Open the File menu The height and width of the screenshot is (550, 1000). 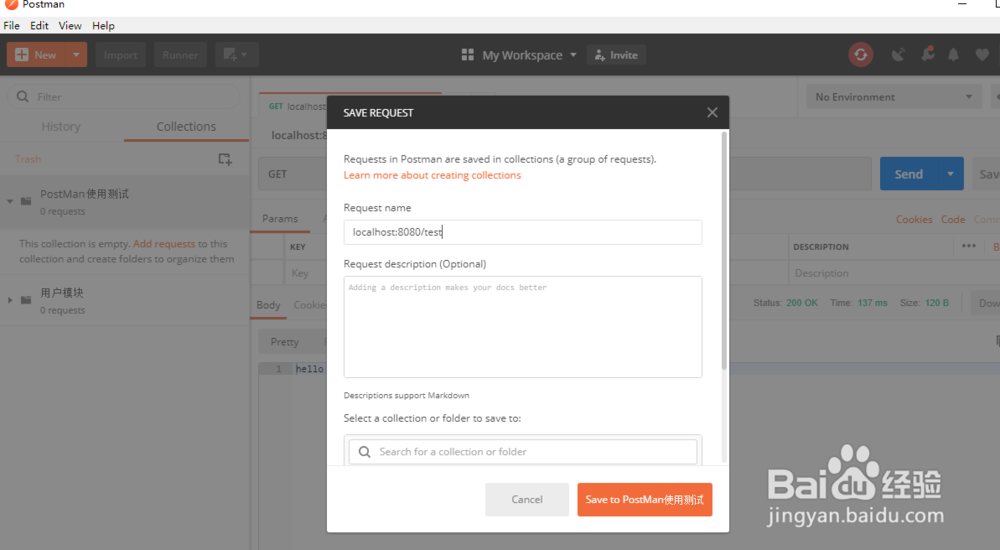point(11,25)
